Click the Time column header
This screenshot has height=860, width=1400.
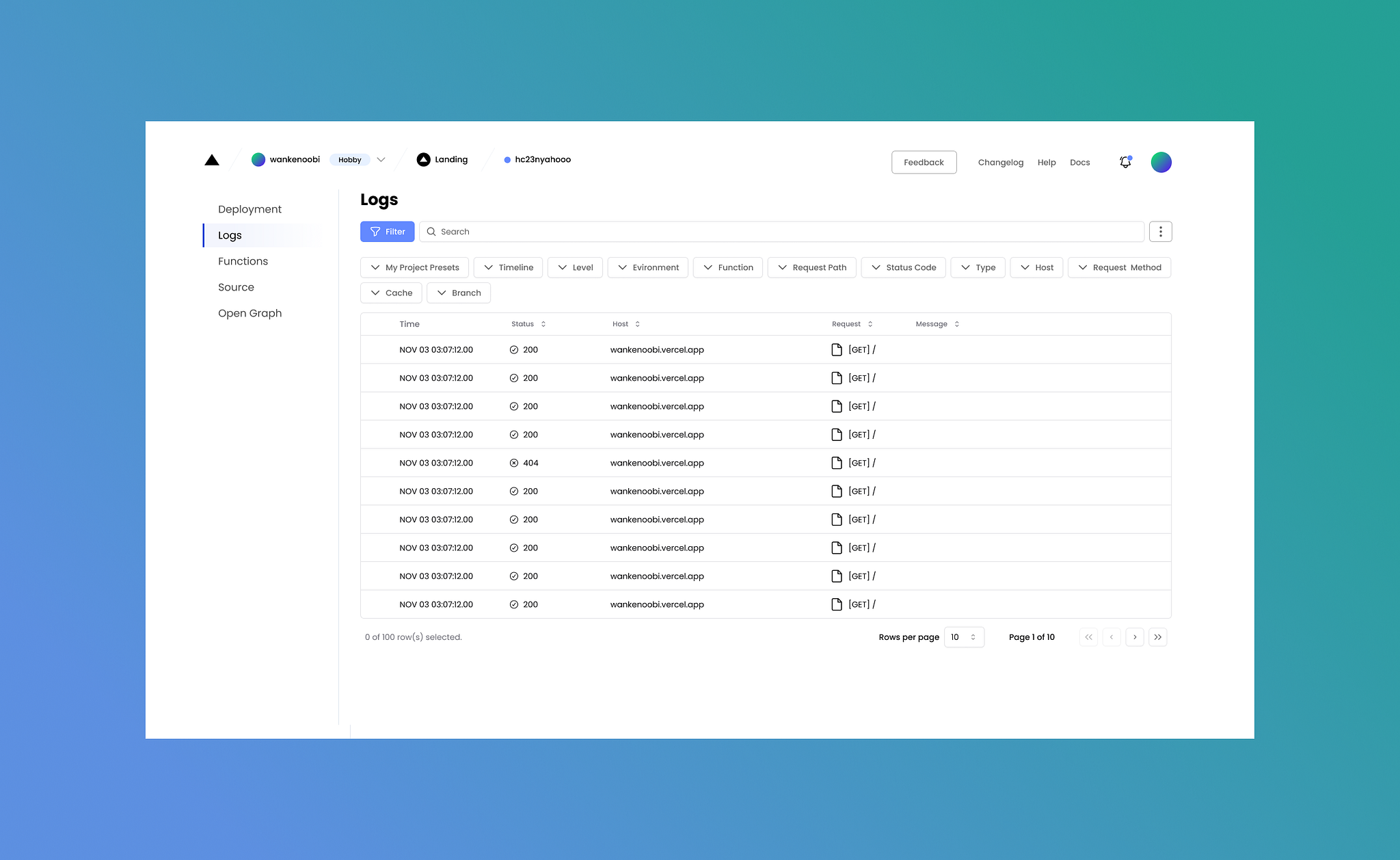coord(409,324)
